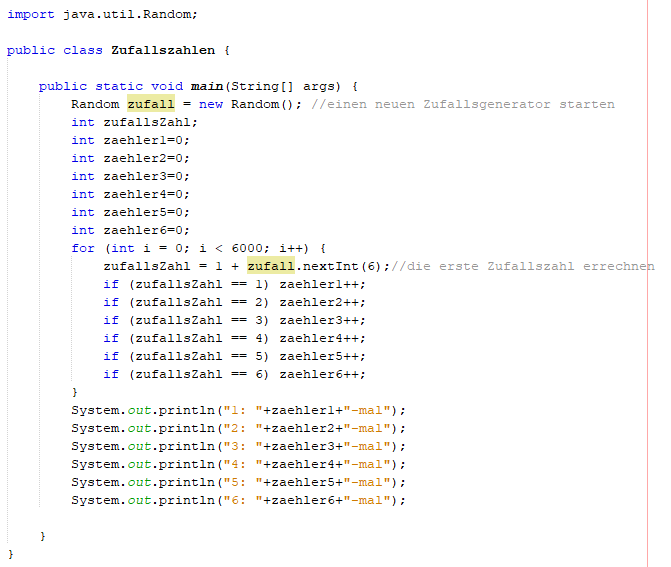Image resolution: width=671 pixels, height=567 pixels.
Task: Click the println line printing "4: "
Action: [238, 464]
